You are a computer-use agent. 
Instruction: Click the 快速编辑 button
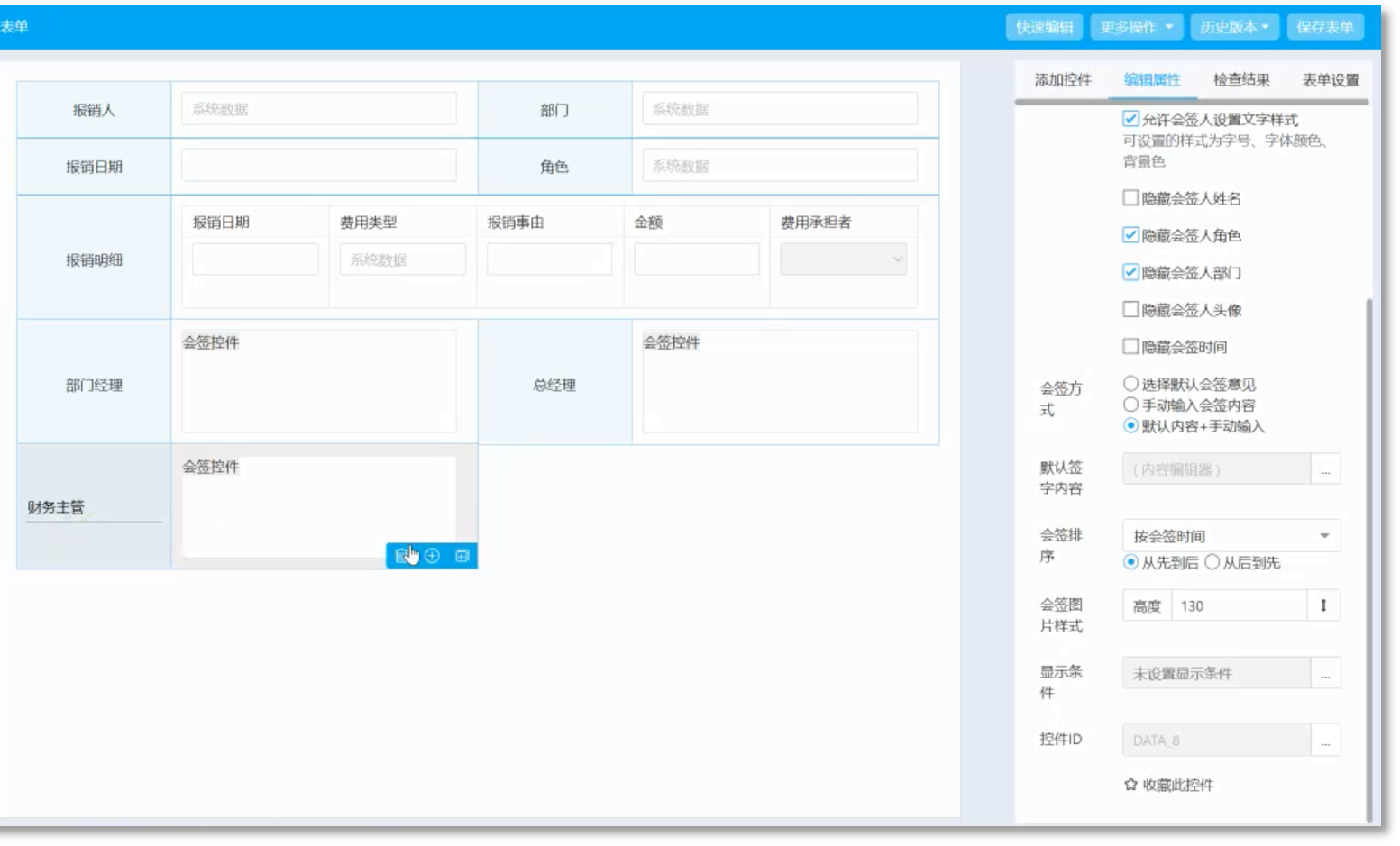[x=1044, y=27]
